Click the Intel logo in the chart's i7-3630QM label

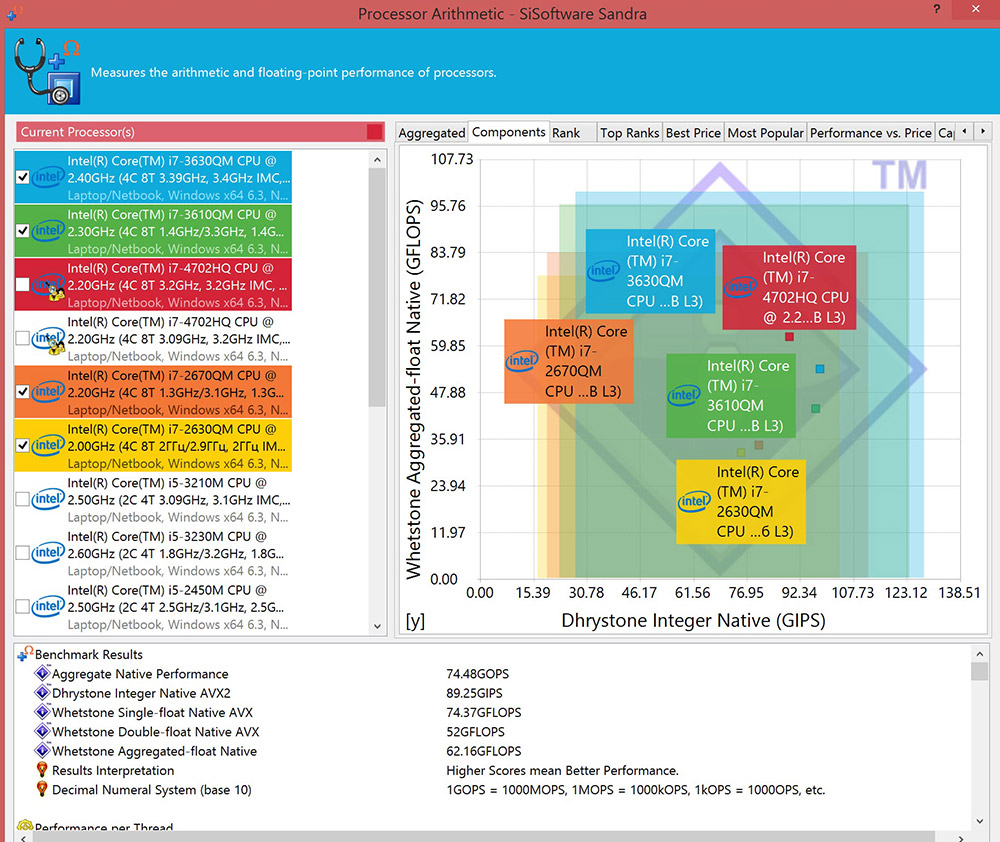click(x=603, y=270)
